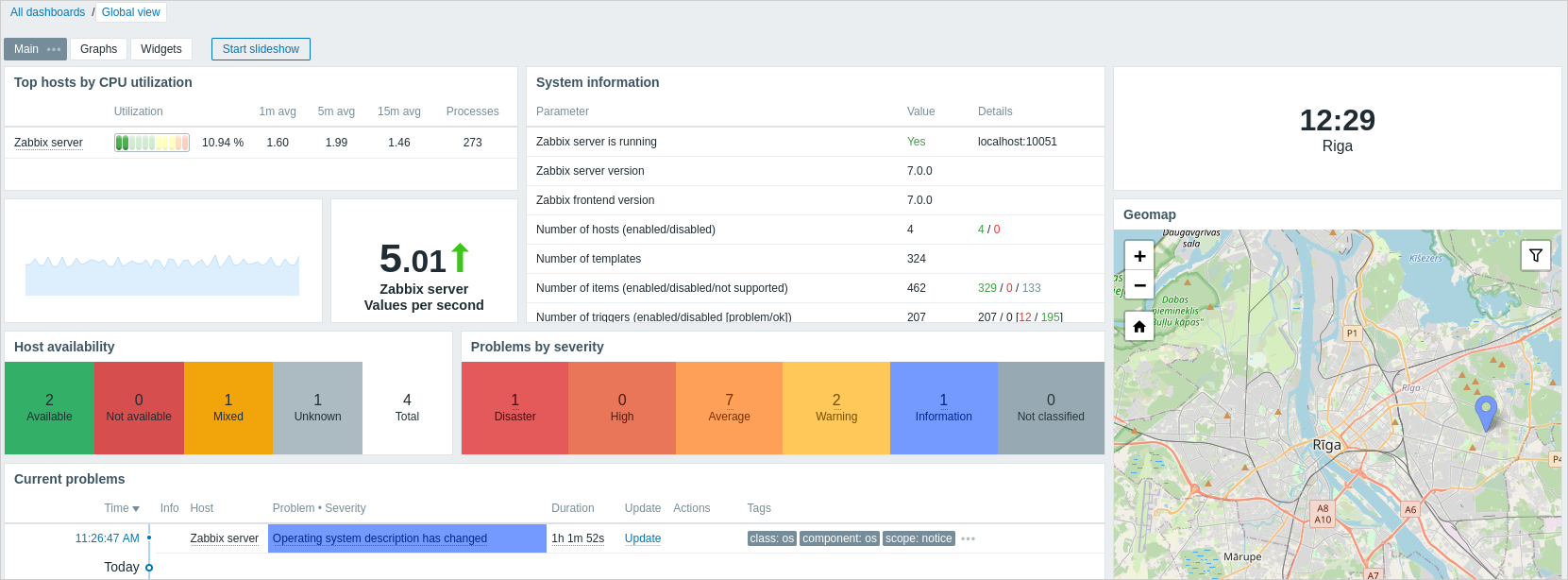Switch to the Graphs dashboard page
The width and height of the screenshot is (1568, 580).
point(99,49)
